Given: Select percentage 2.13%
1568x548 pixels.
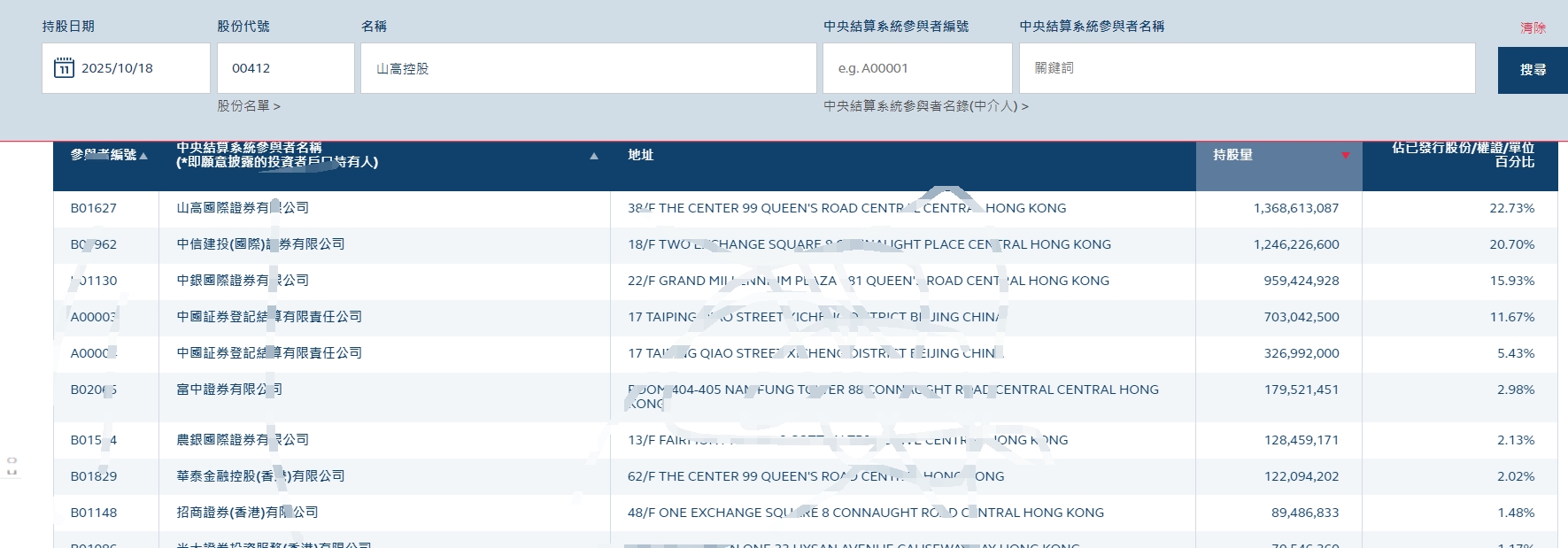Looking at the screenshot, I should tap(1516, 440).
